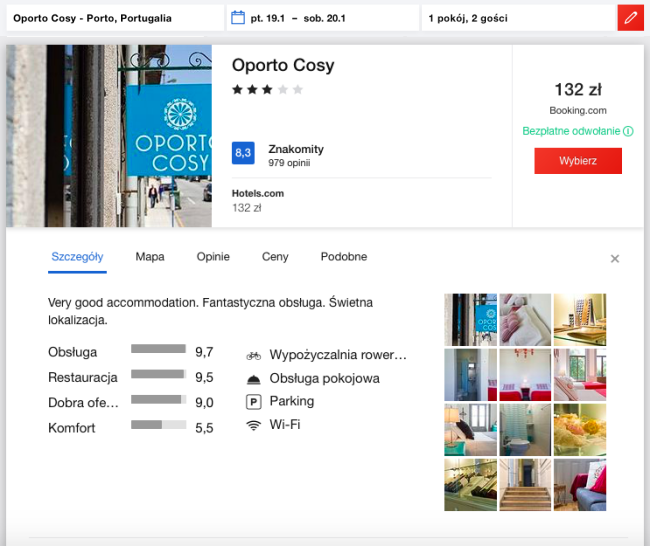Select the Ceny tab

click(x=275, y=257)
